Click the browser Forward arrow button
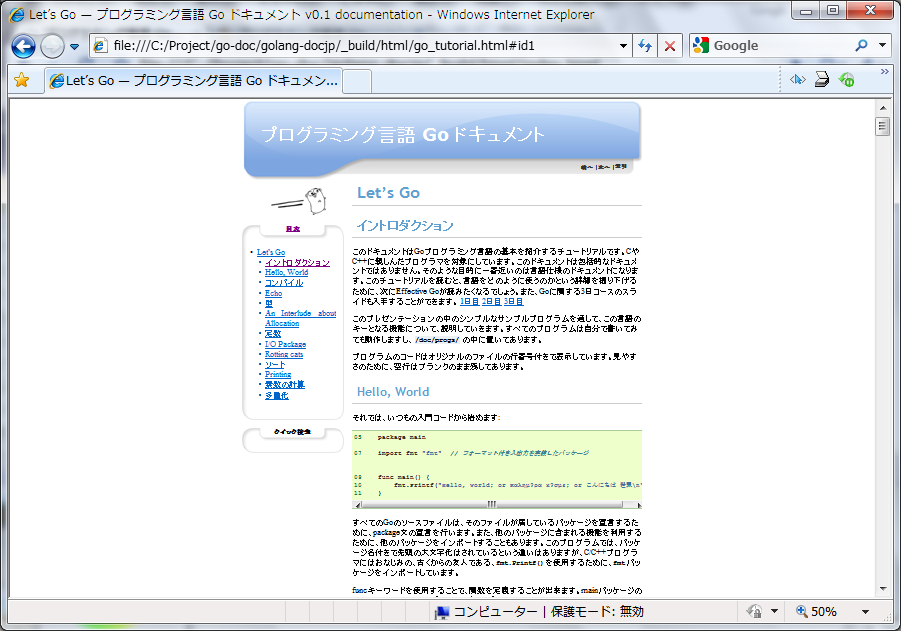Screen dimensions: 901x631 (52, 46)
